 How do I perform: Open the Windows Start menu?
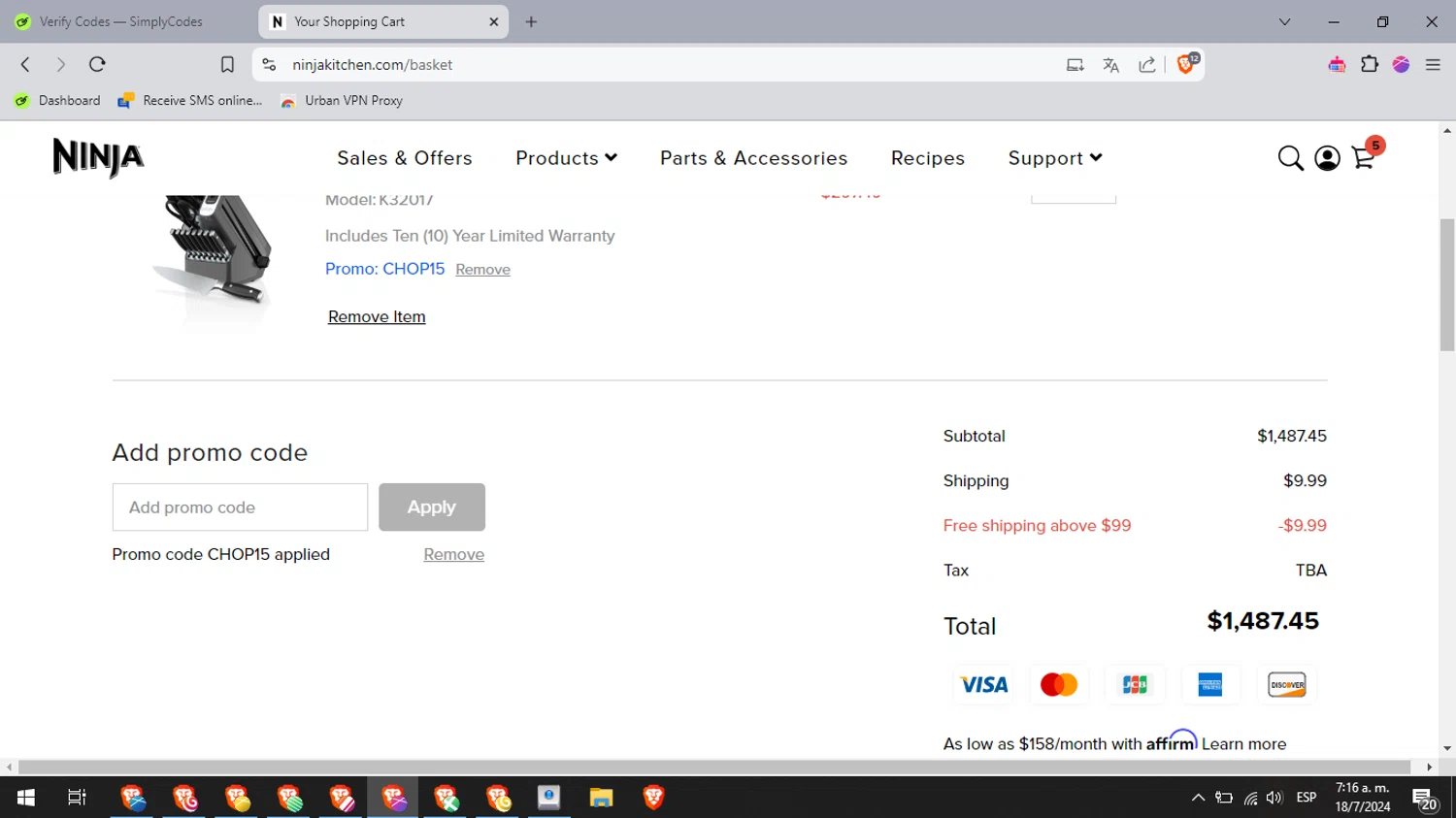(x=26, y=798)
